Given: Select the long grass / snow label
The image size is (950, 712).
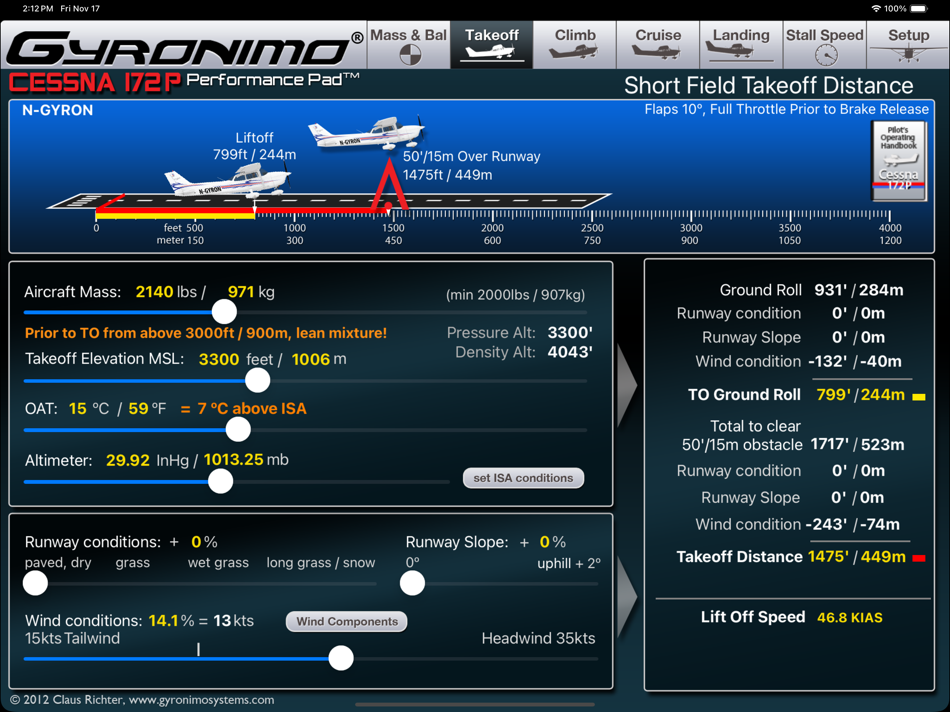Looking at the screenshot, I should pyautogui.click(x=321, y=563).
